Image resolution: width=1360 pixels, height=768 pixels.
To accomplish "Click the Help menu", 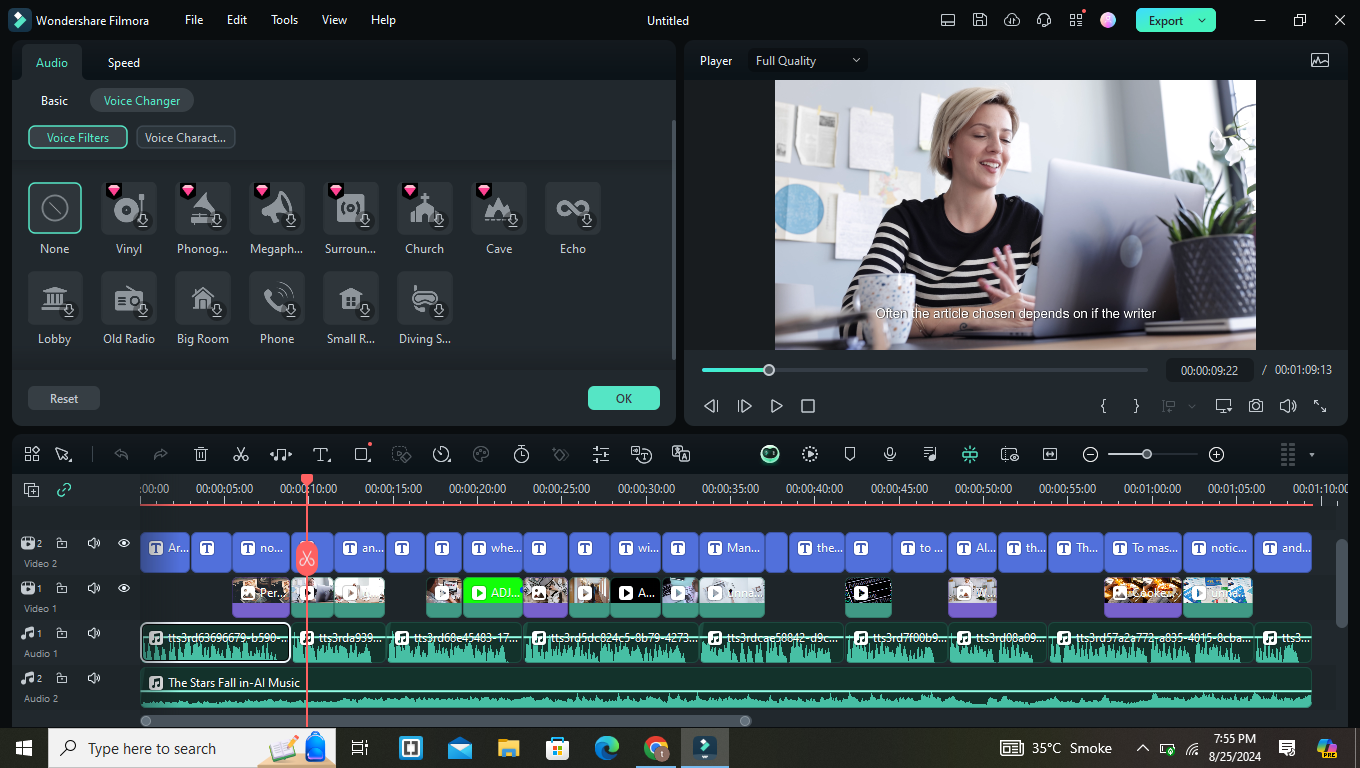I will (383, 20).
